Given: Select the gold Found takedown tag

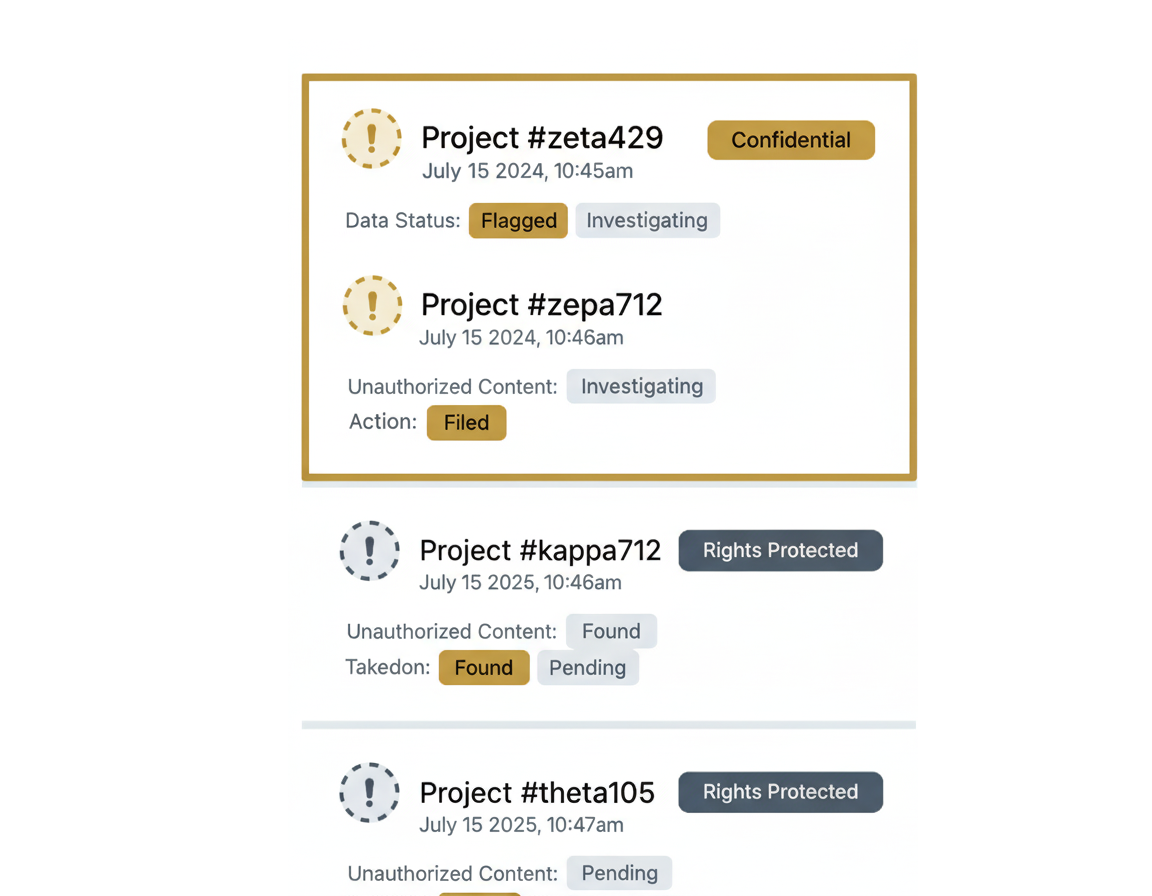Looking at the screenshot, I should click(484, 668).
